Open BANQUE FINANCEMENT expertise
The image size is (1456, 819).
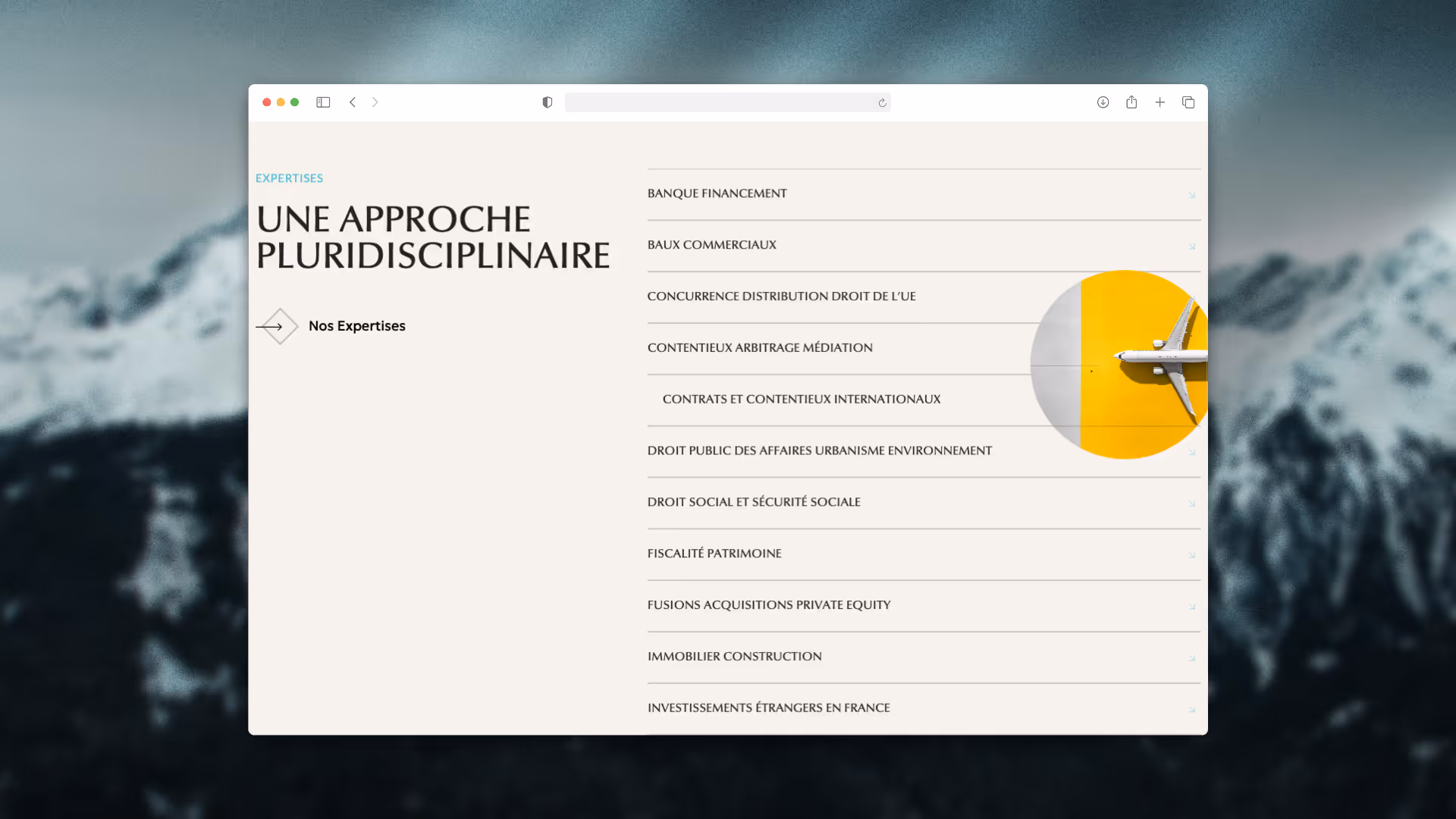[717, 193]
